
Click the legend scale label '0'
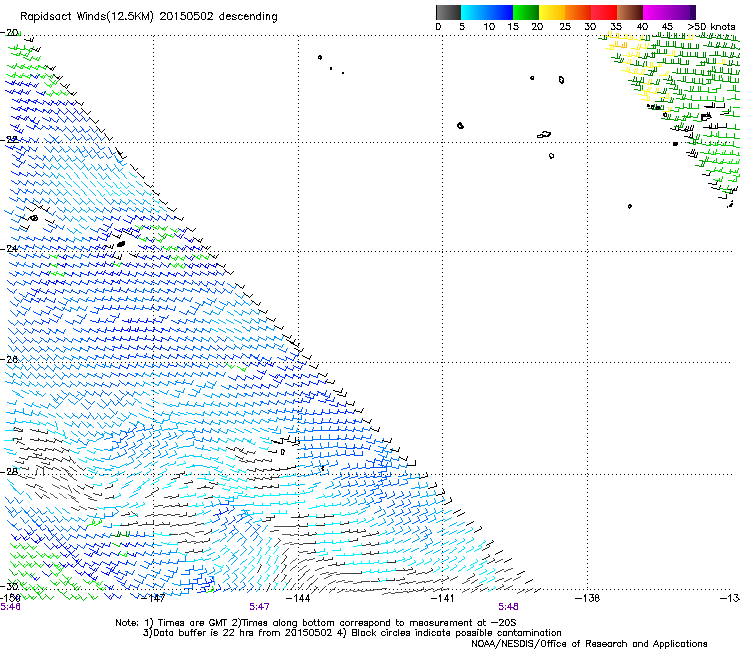pos(438,27)
